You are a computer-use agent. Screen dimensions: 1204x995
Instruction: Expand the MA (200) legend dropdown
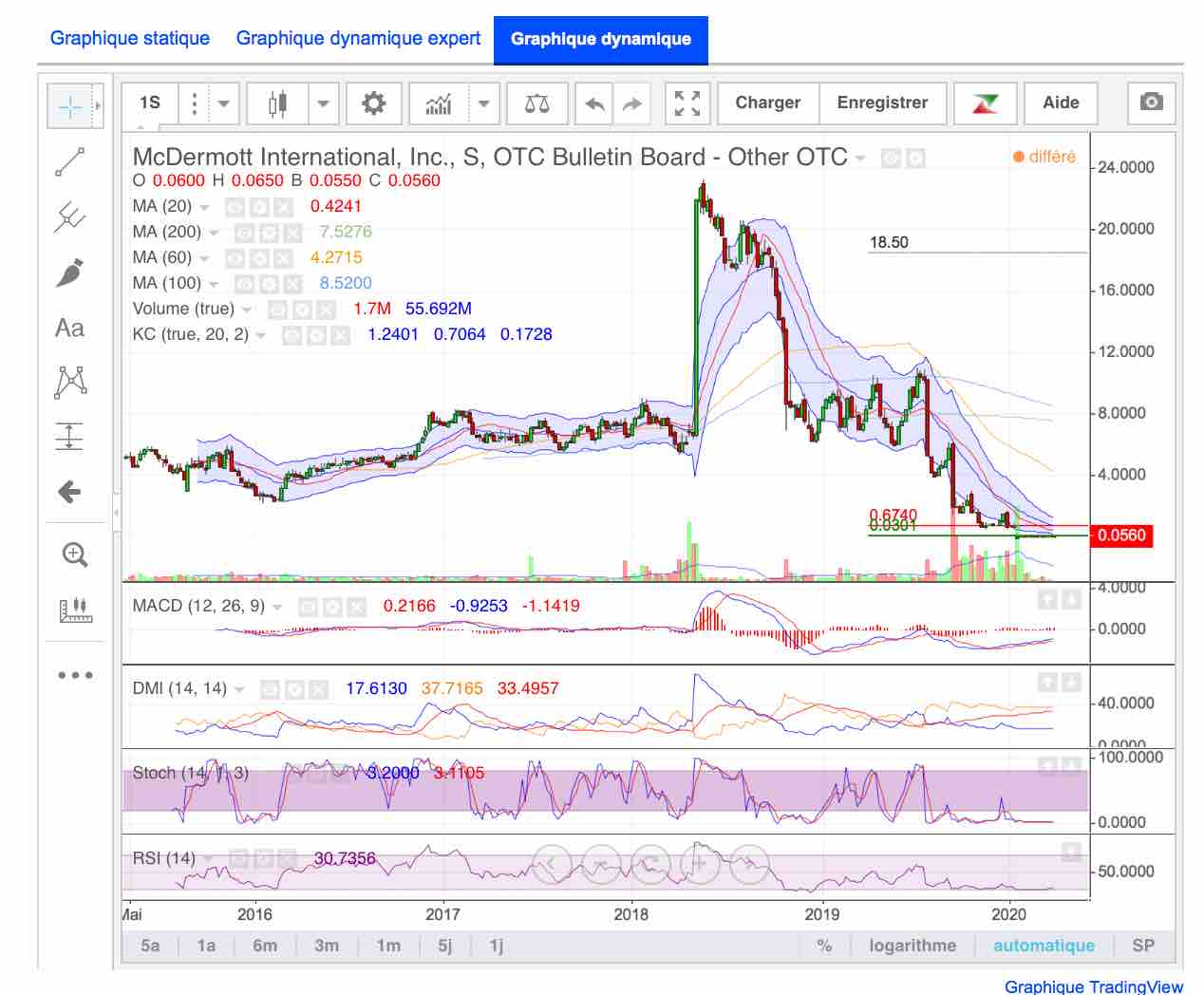(214, 233)
